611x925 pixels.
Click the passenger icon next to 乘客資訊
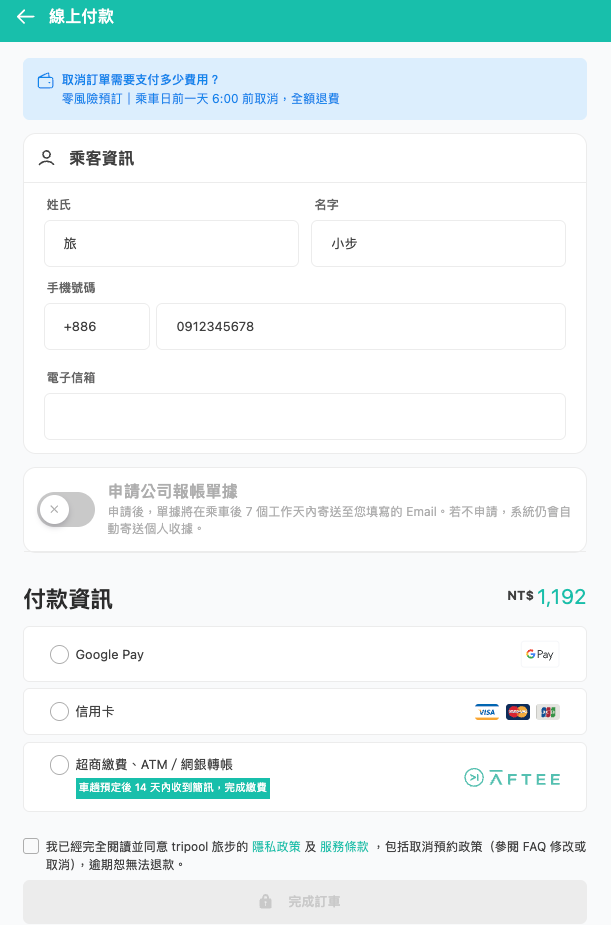tap(45, 157)
